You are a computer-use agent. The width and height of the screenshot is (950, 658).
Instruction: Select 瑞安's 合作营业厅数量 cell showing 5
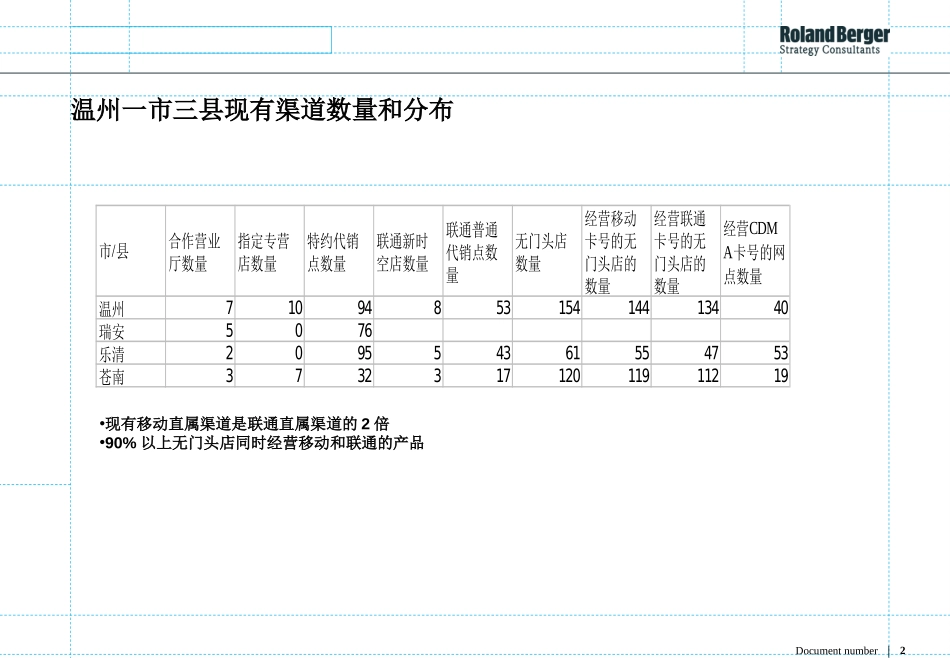point(200,331)
